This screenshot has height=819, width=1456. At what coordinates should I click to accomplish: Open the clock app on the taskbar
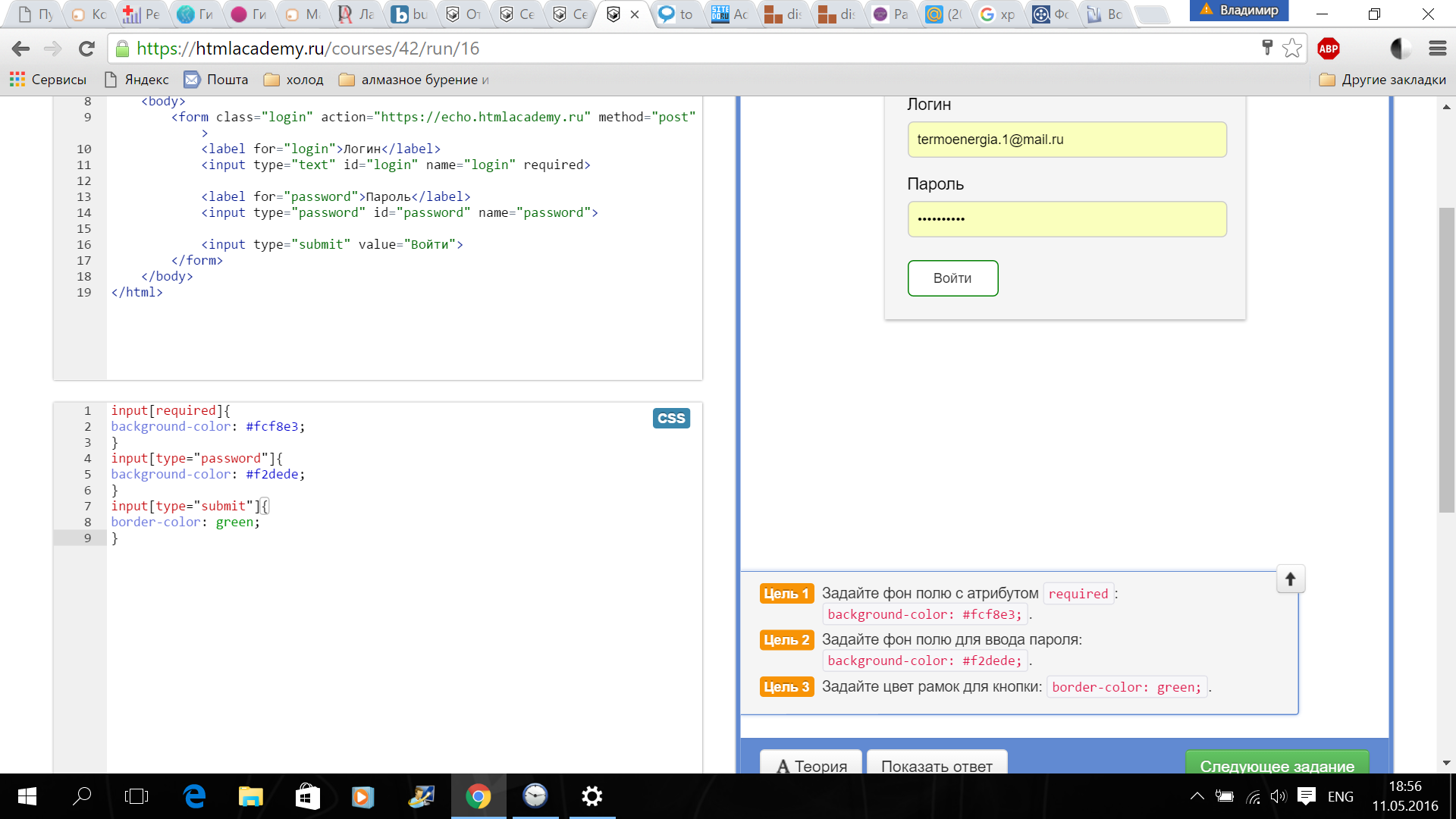click(x=535, y=796)
